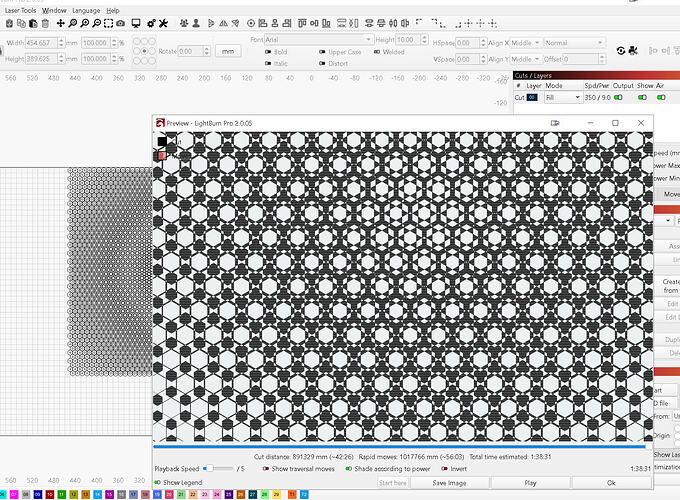Click the Ungroup single-person icon
680x500 pixels.
point(196,23)
